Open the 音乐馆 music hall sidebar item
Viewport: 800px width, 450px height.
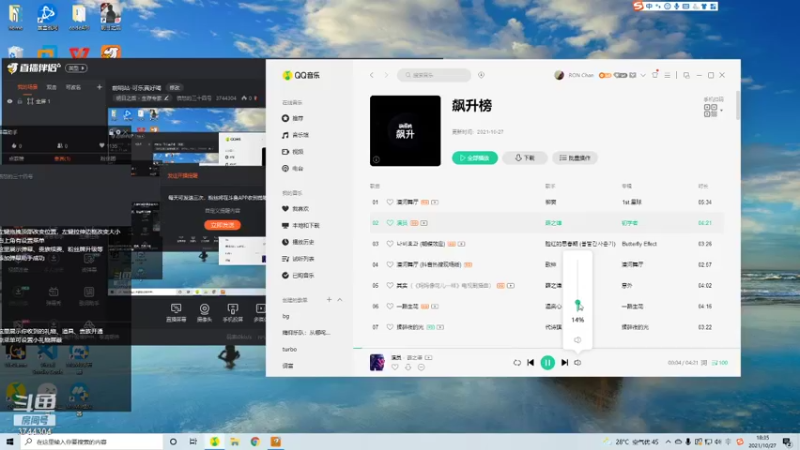tap(295, 135)
